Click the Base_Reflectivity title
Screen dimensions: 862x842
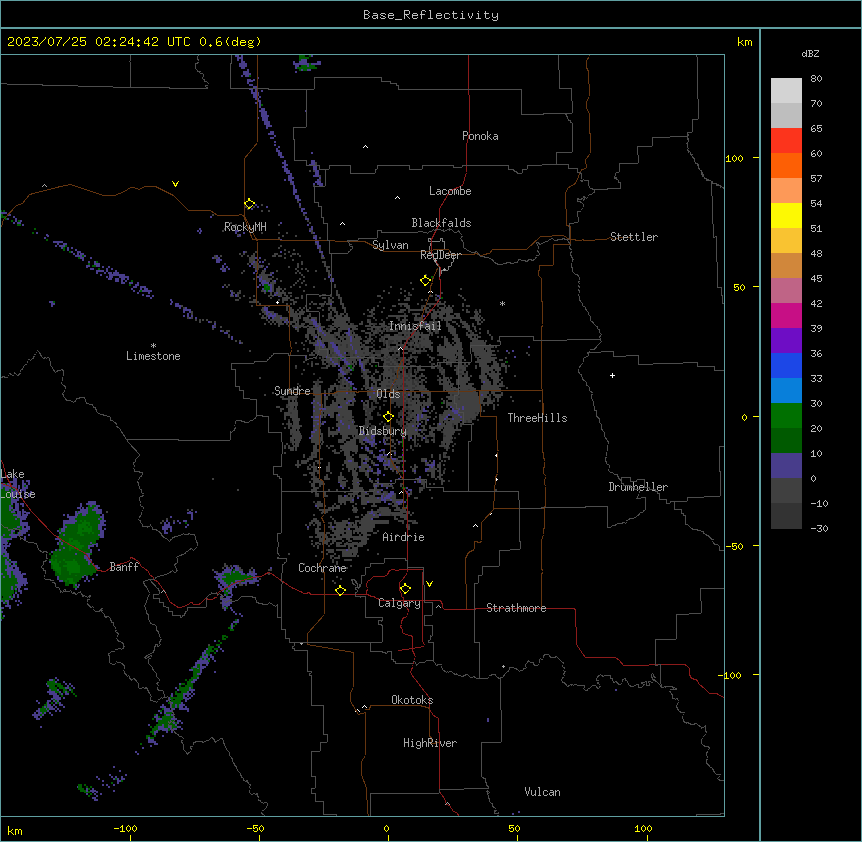click(x=431, y=15)
